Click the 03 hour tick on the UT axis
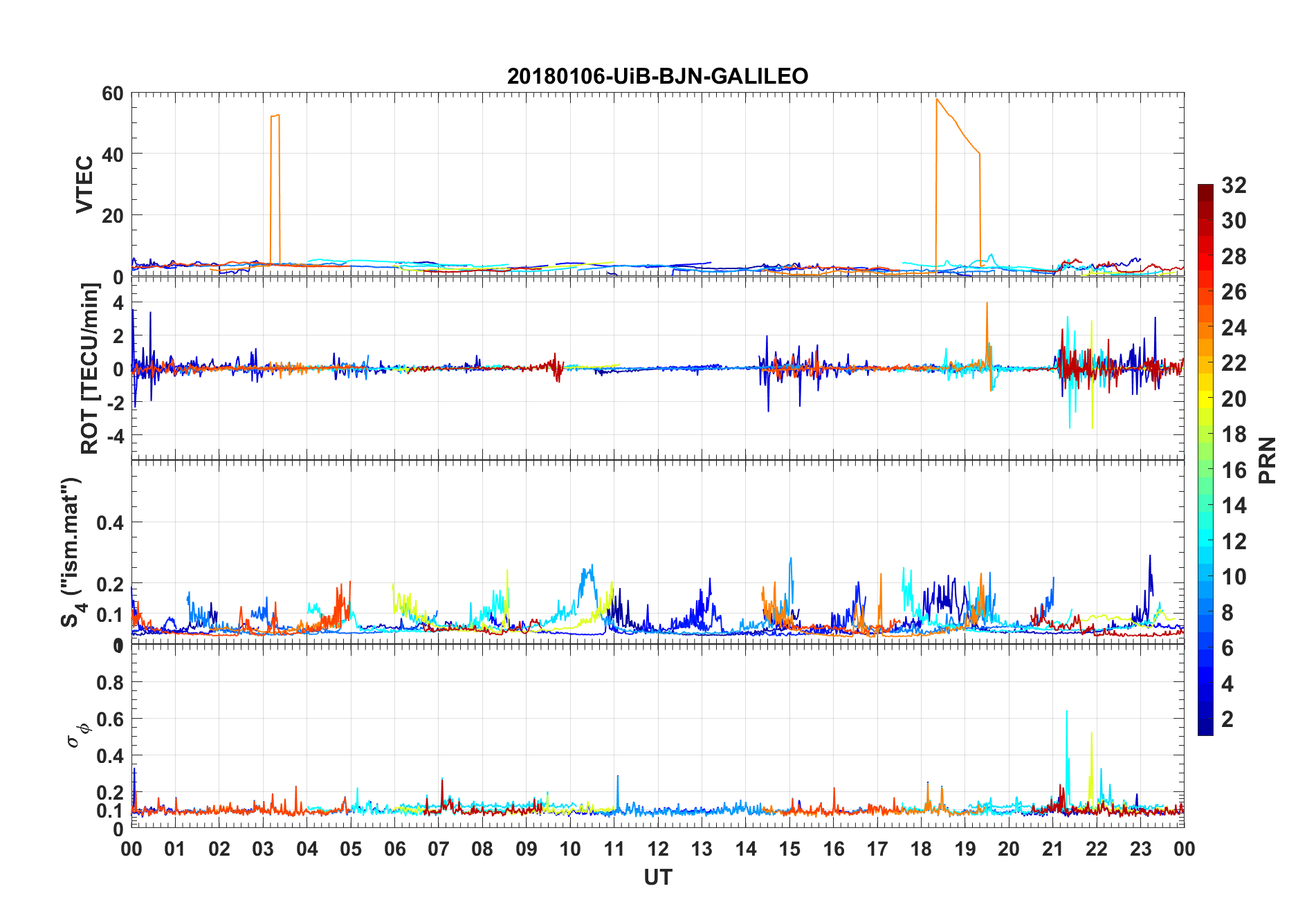1316x920 pixels. pyautogui.click(x=263, y=849)
